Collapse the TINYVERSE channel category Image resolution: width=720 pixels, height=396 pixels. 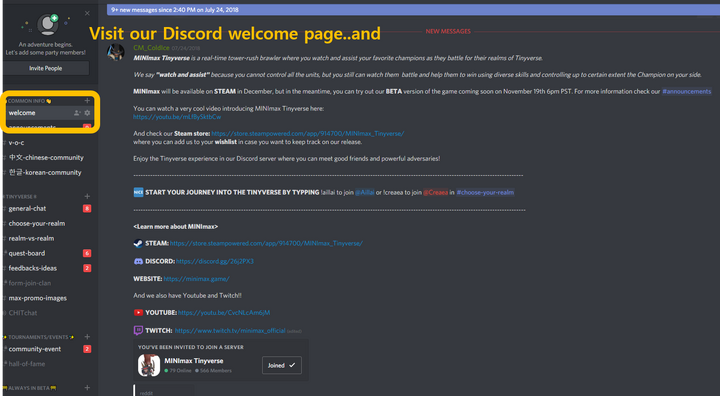click(21, 197)
